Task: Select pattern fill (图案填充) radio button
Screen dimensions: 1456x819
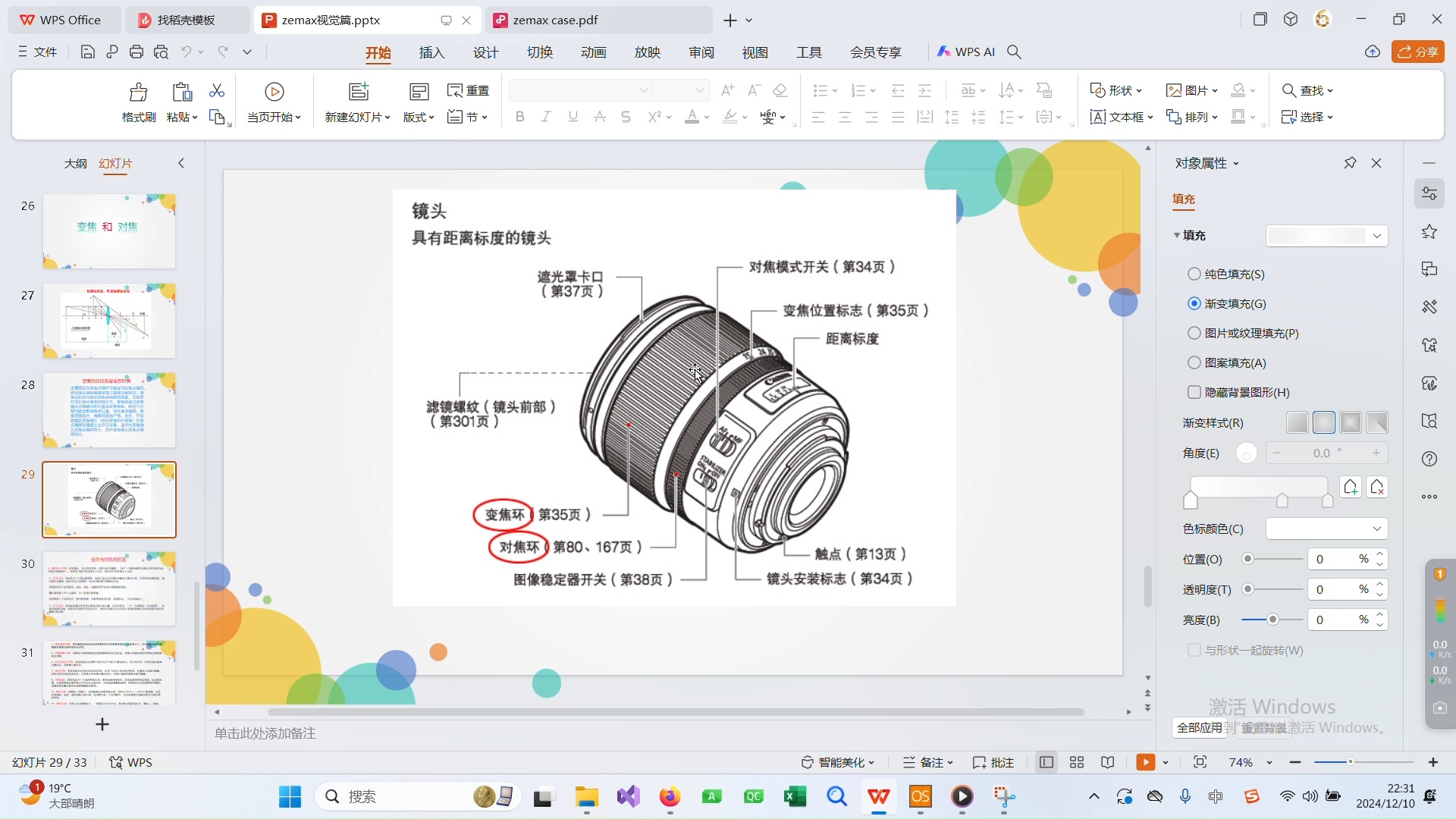Action: [x=1194, y=362]
